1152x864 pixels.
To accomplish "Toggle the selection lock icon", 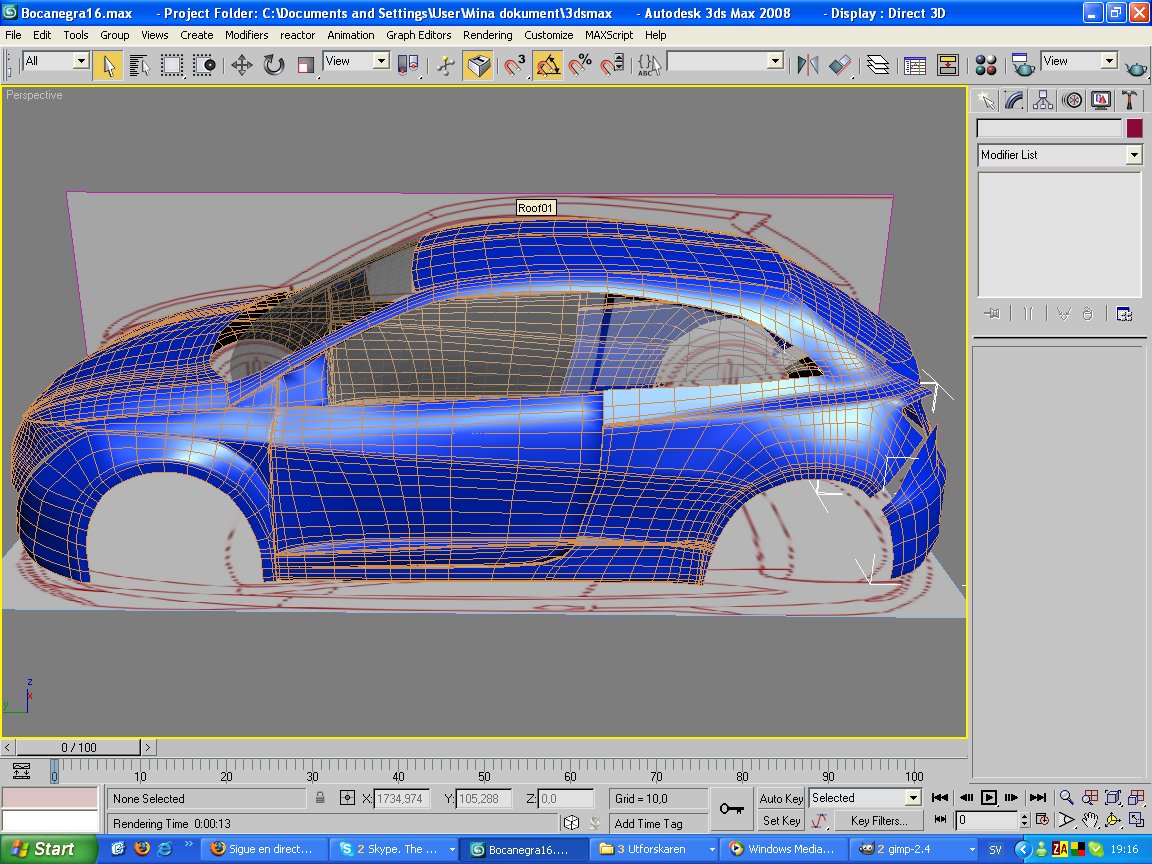I will click(320, 798).
